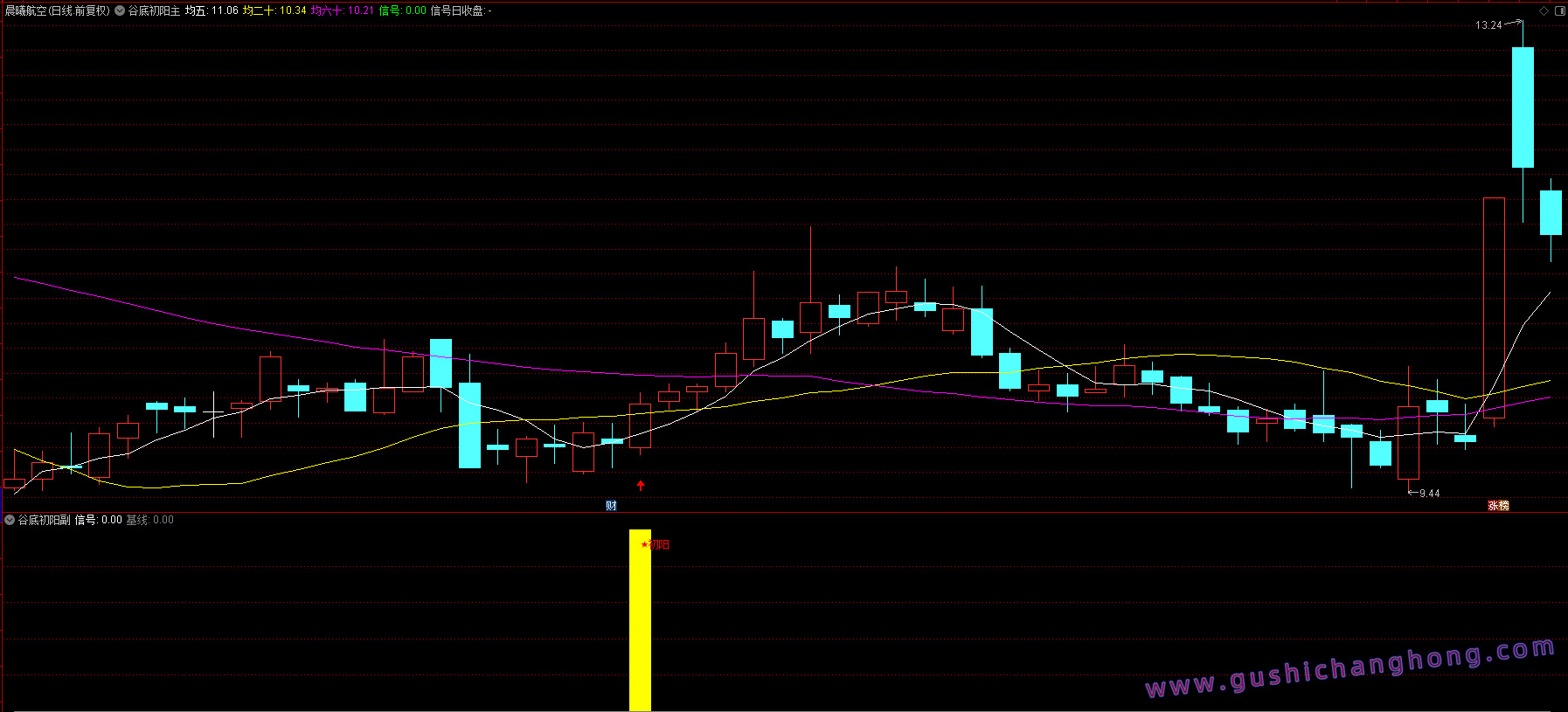
Task: Click the 晨曦航空(日线,前复权) stock title
Action: [58, 10]
